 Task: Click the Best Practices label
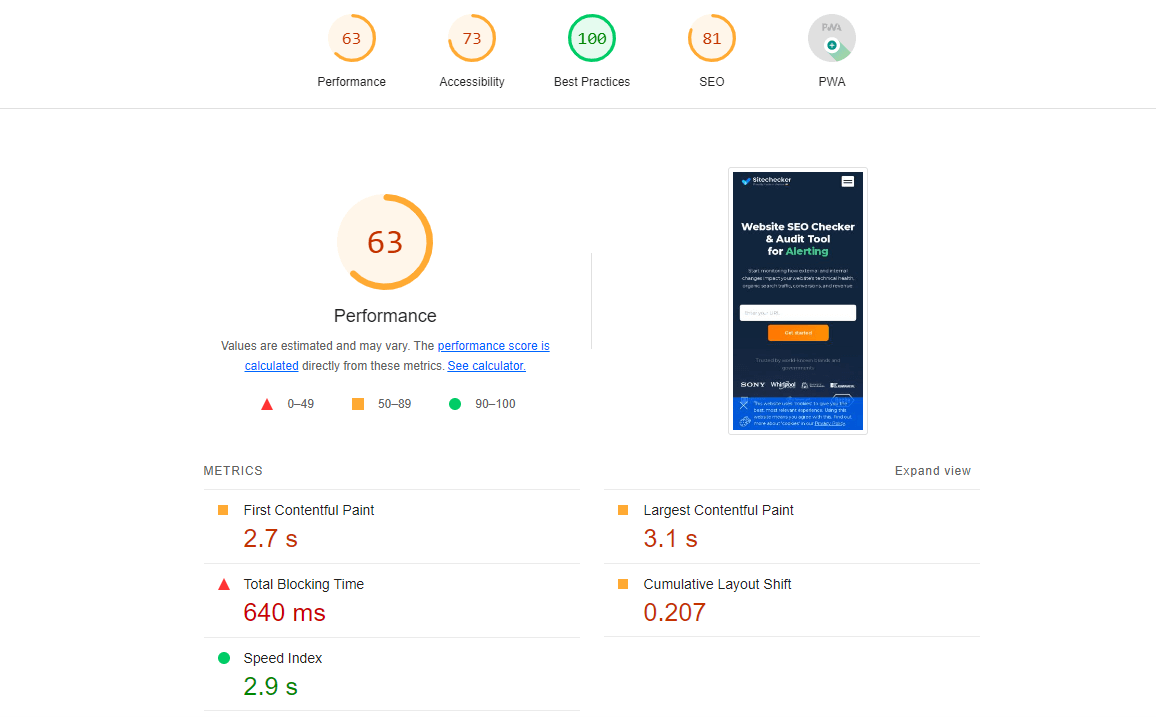pyautogui.click(x=592, y=82)
